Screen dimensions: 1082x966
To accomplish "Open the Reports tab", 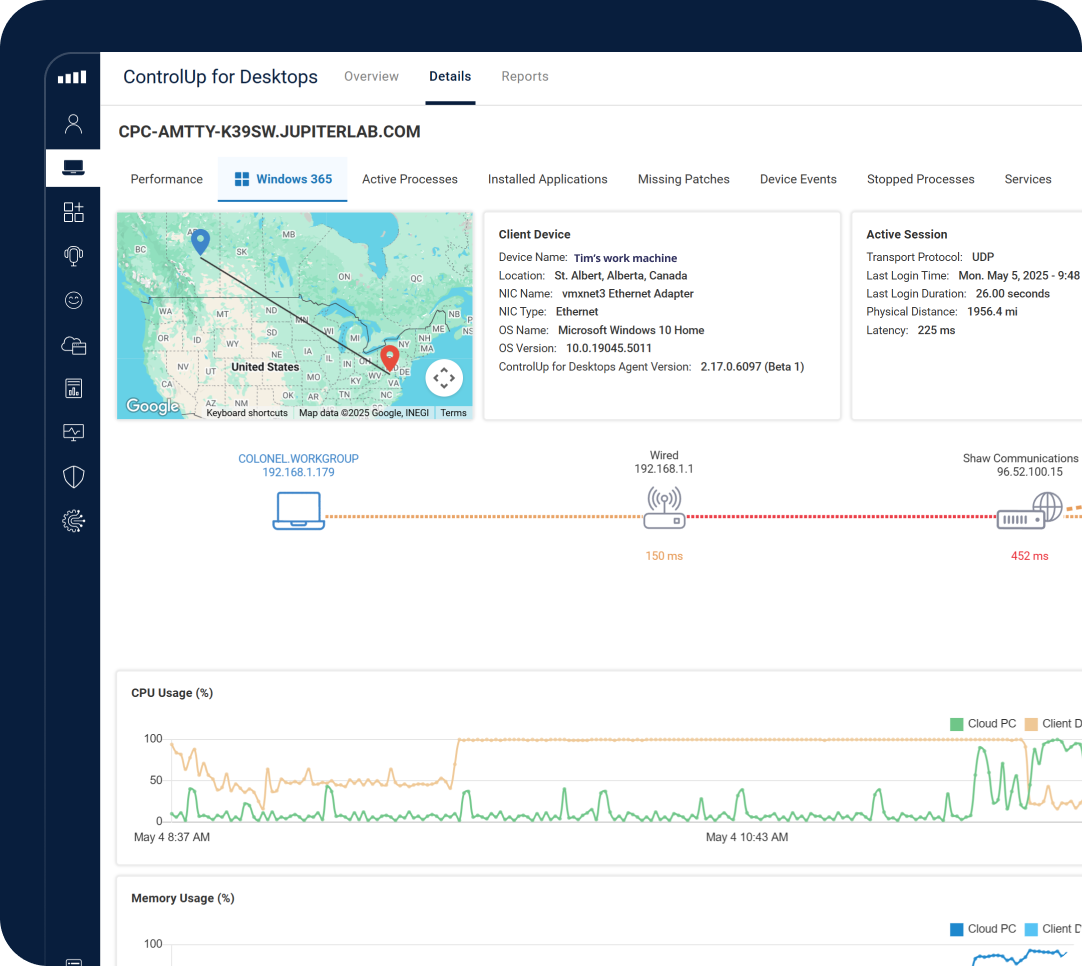I will tap(524, 77).
